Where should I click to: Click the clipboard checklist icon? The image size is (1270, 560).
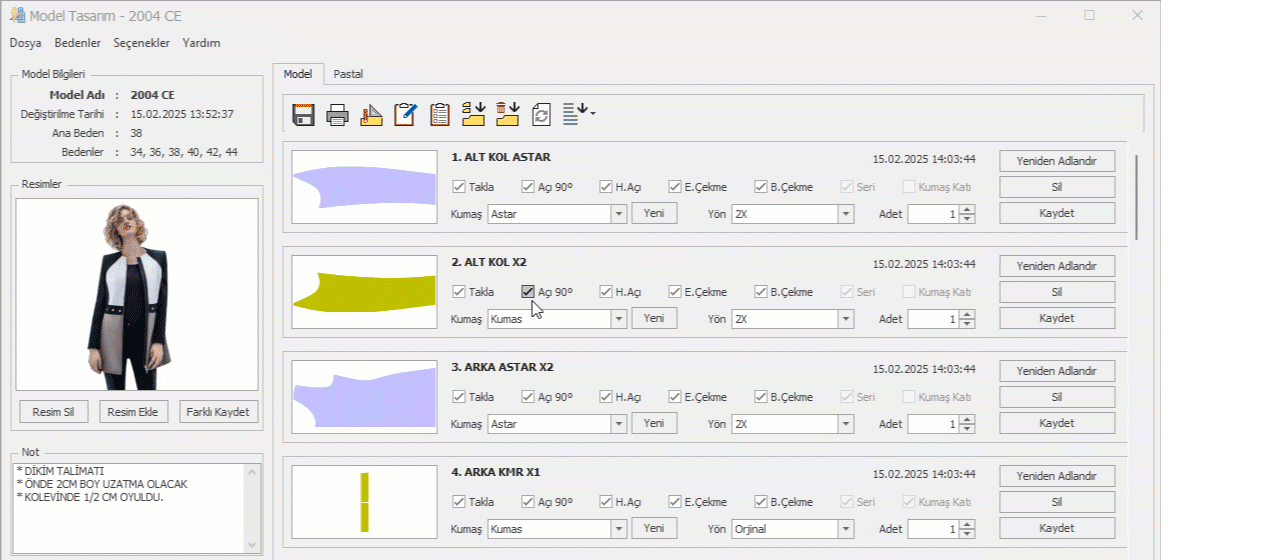pyautogui.click(x=439, y=115)
